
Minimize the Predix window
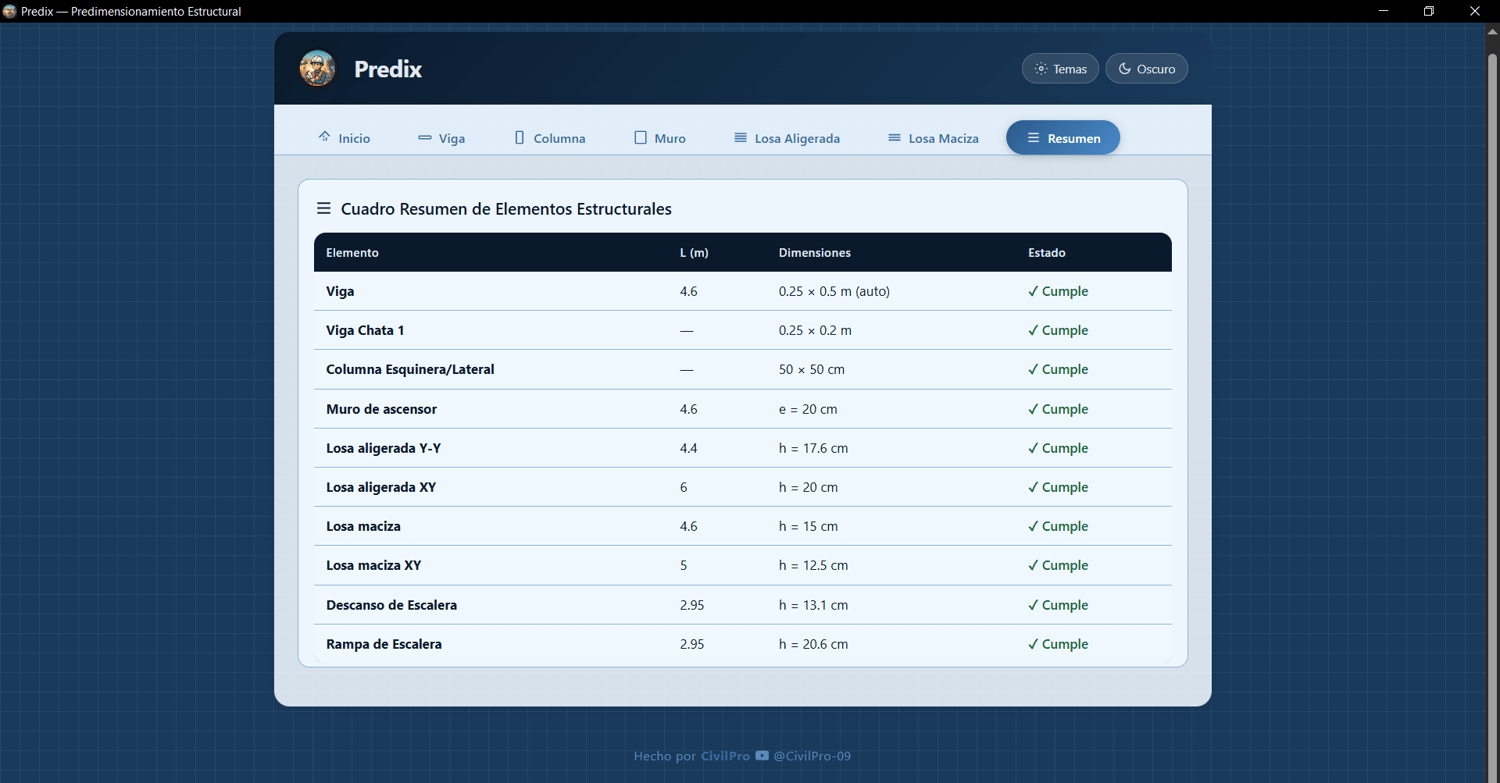tap(1384, 11)
